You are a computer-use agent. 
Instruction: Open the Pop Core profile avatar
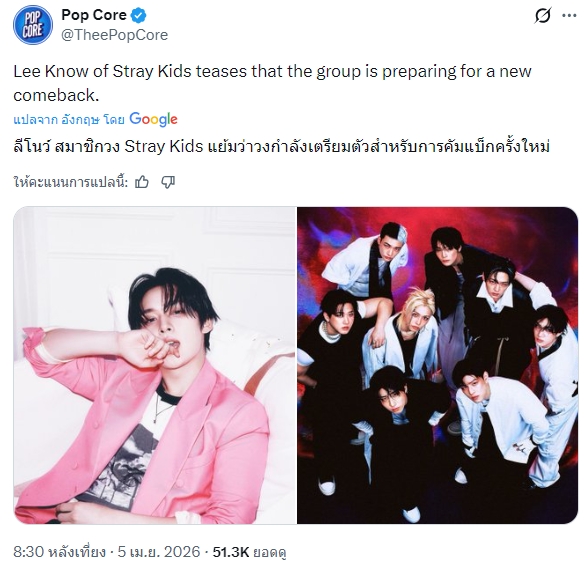[33, 25]
